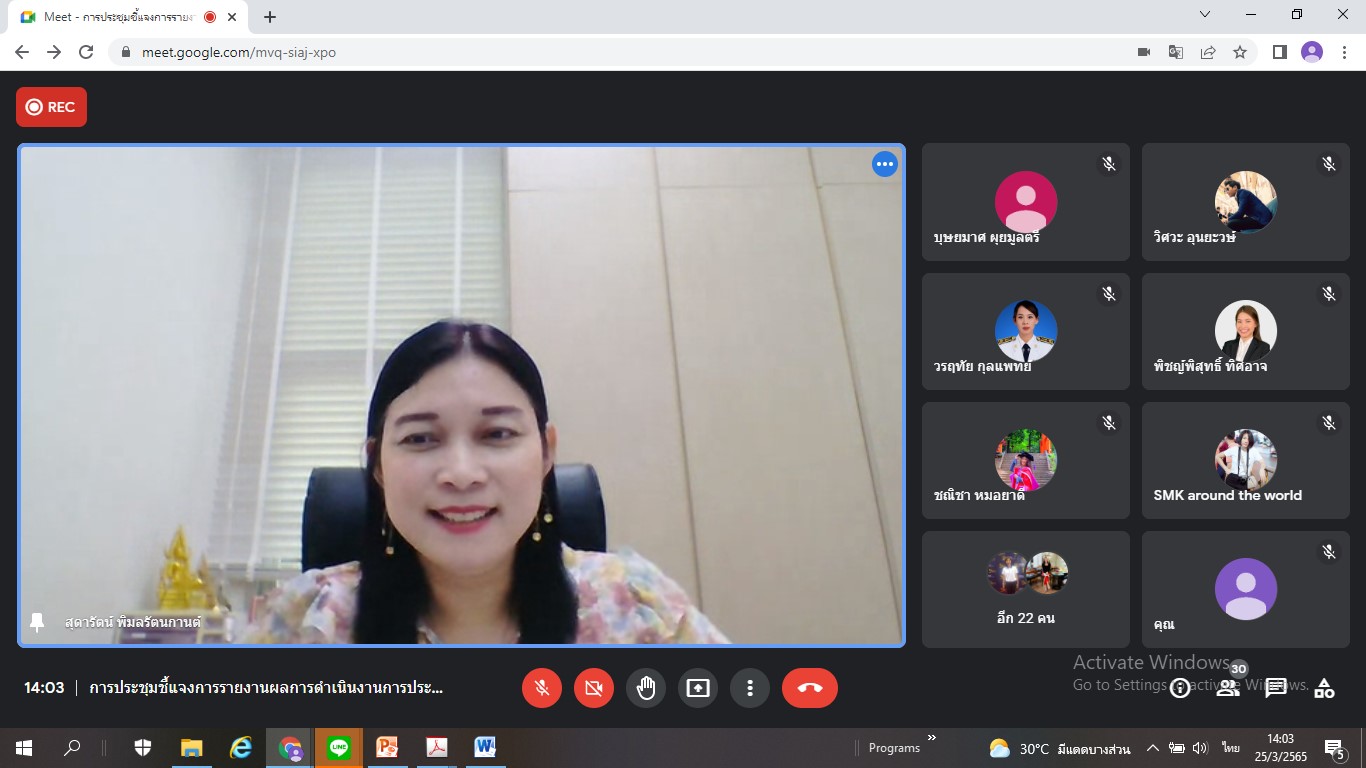Raise hand in the meeting
The image size is (1366, 768).
[x=646, y=688]
